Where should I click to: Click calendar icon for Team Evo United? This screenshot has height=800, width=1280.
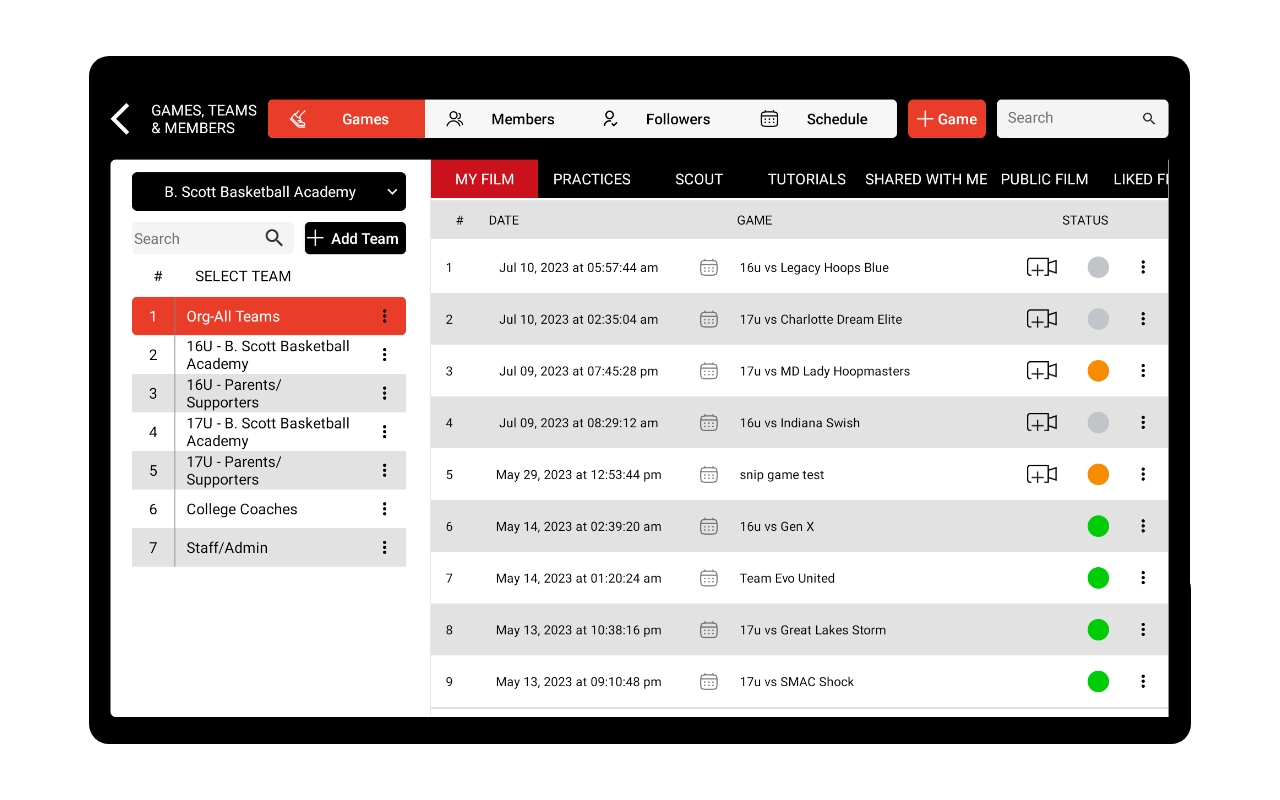point(709,578)
